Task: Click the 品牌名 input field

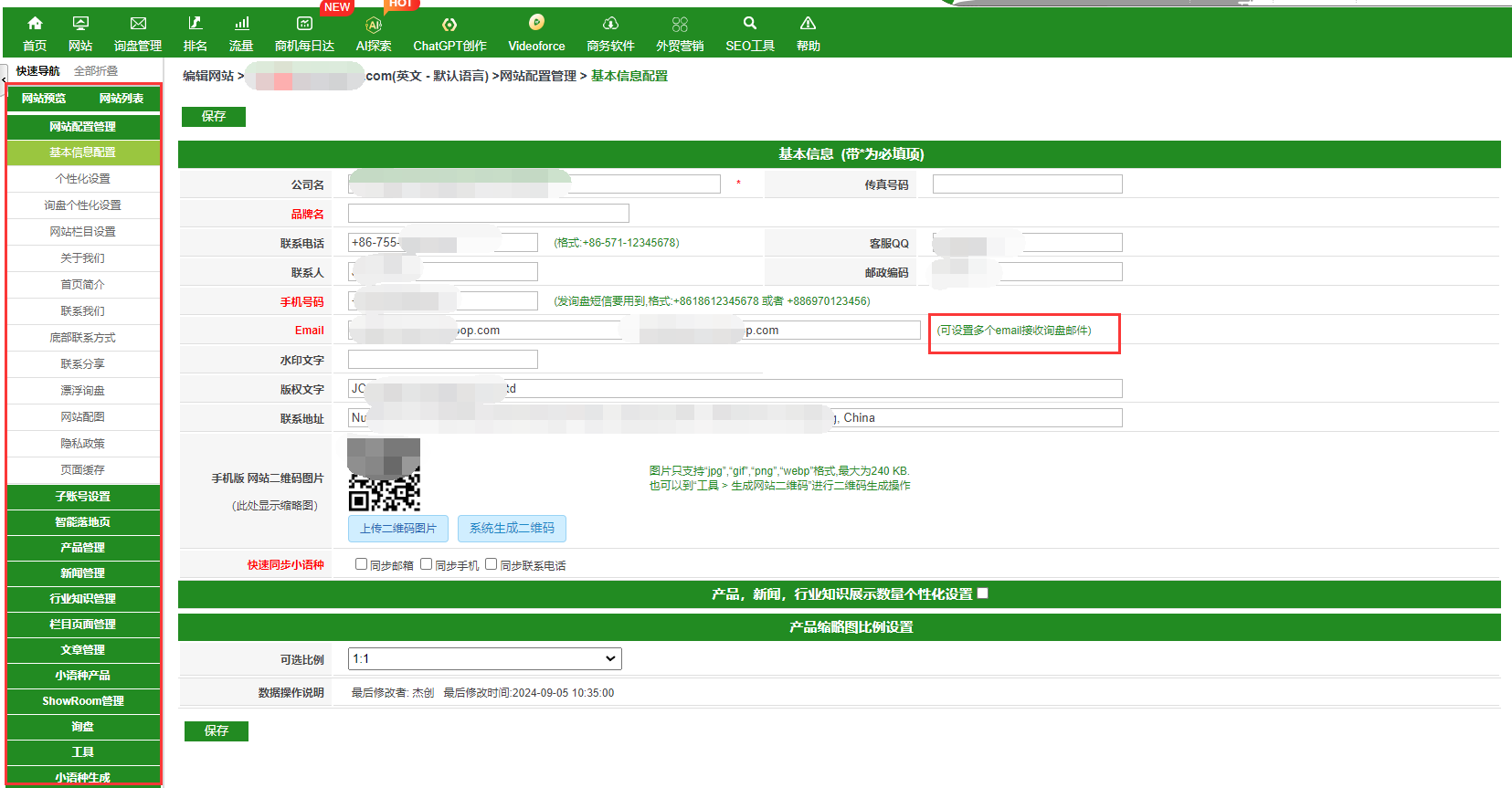Action: coord(489,214)
